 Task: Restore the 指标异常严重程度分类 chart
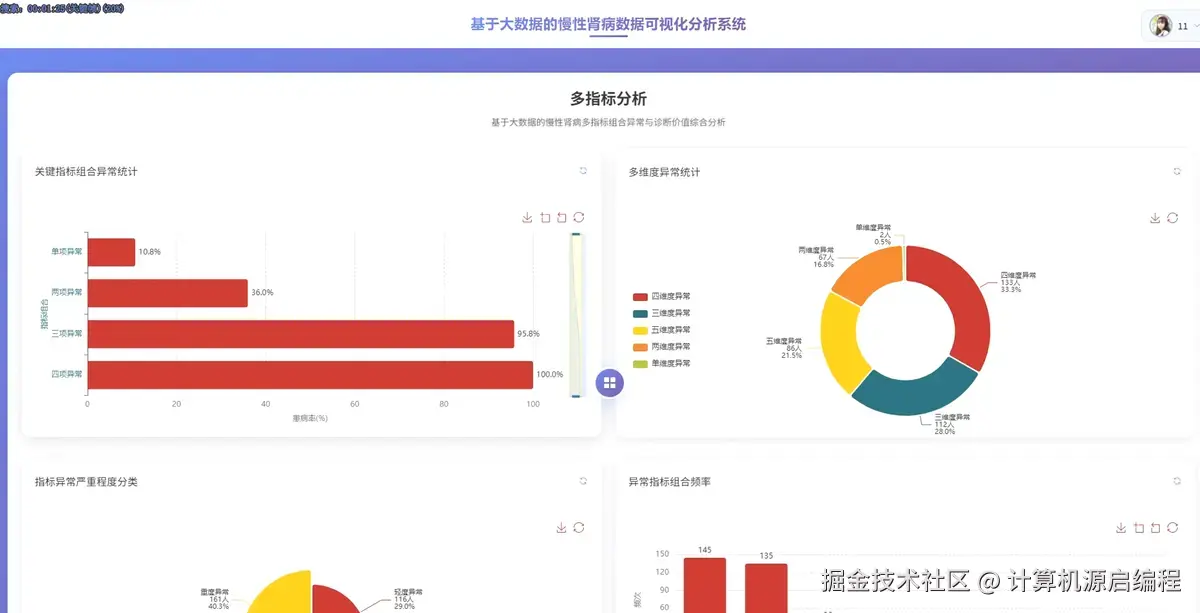pyautogui.click(x=578, y=528)
